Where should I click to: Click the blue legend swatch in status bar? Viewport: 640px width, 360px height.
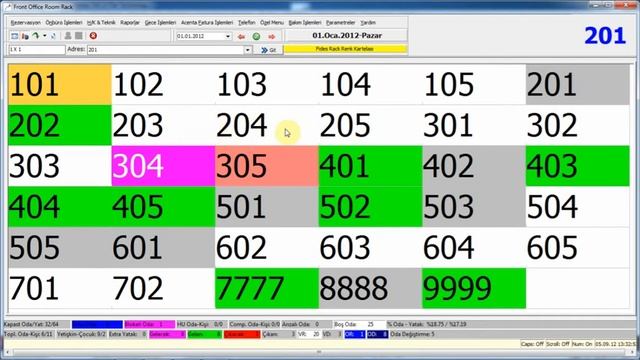tap(97, 324)
